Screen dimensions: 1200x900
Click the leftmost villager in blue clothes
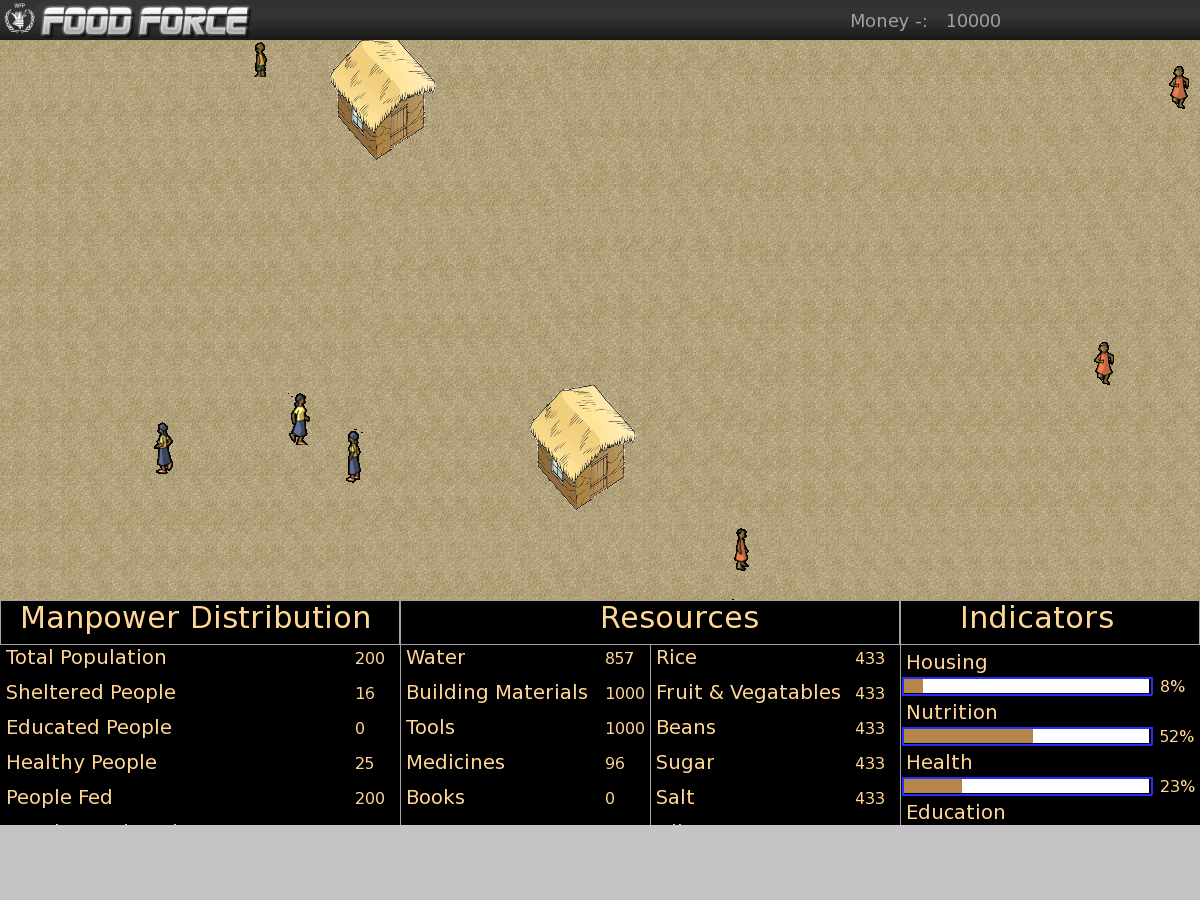pyautogui.click(x=163, y=448)
